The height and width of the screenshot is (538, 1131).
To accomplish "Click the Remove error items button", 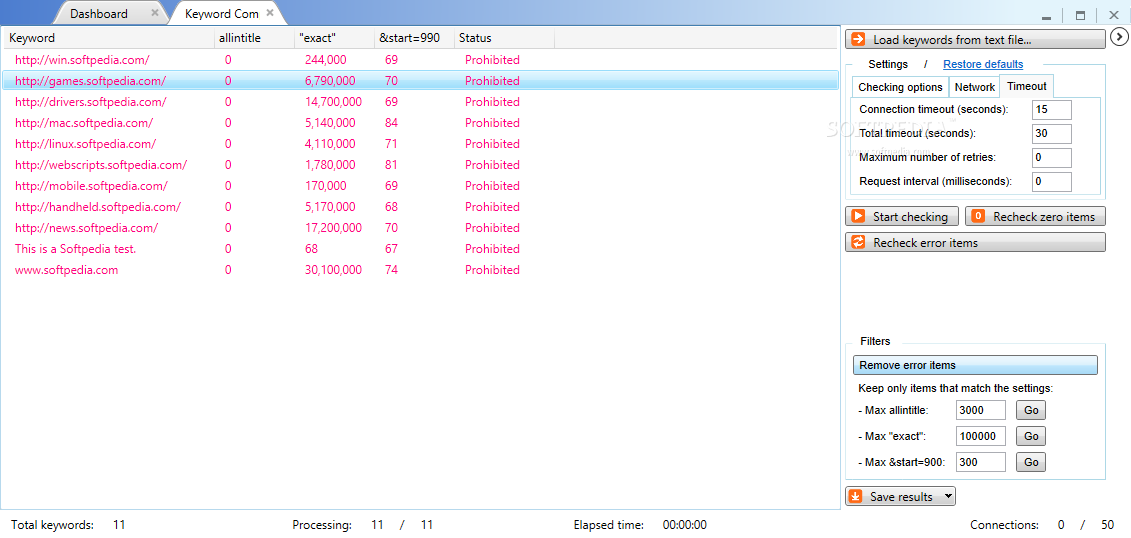I will click(975, 365).
